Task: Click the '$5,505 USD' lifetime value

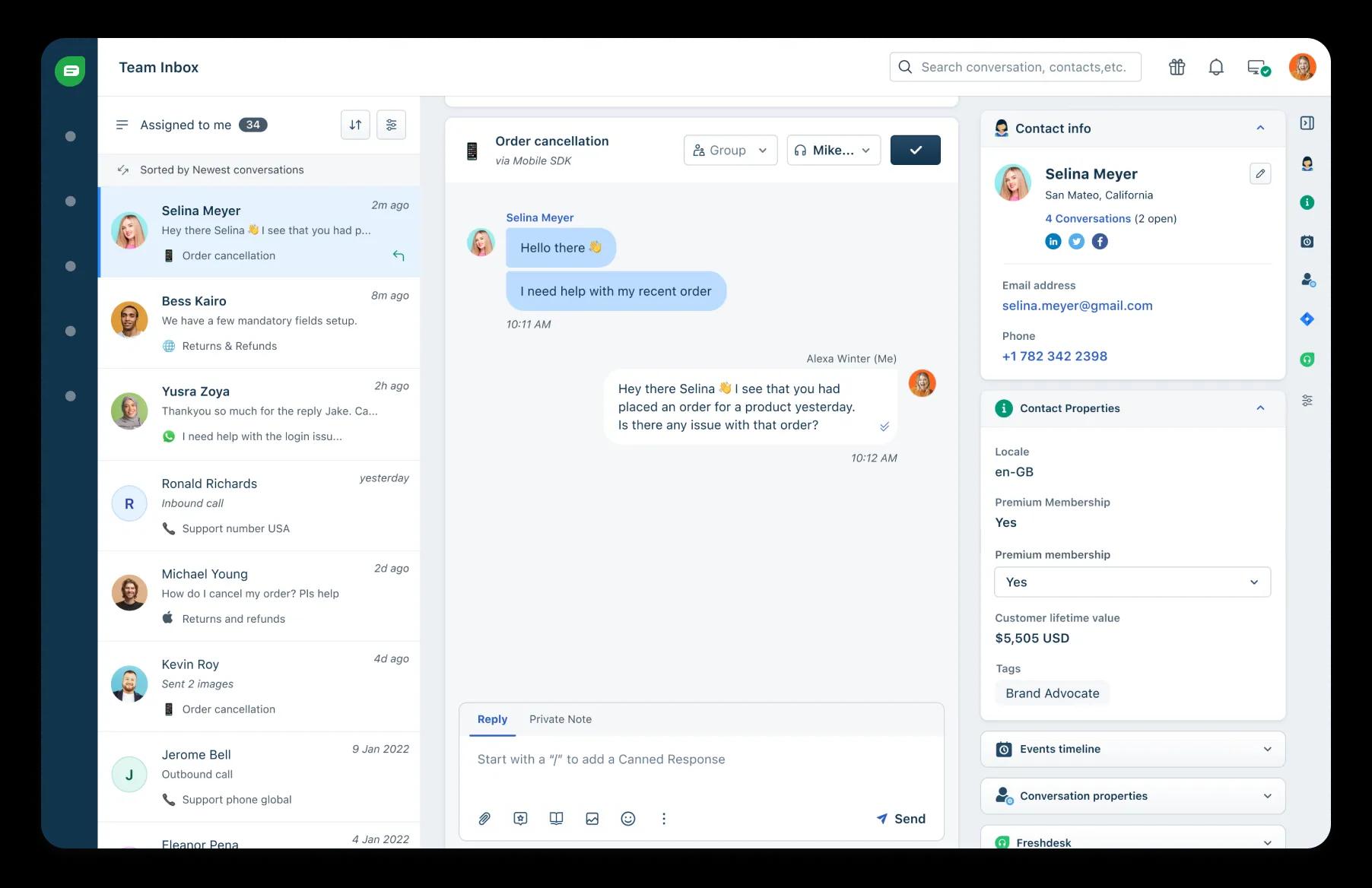Action: pos(1032,638)
